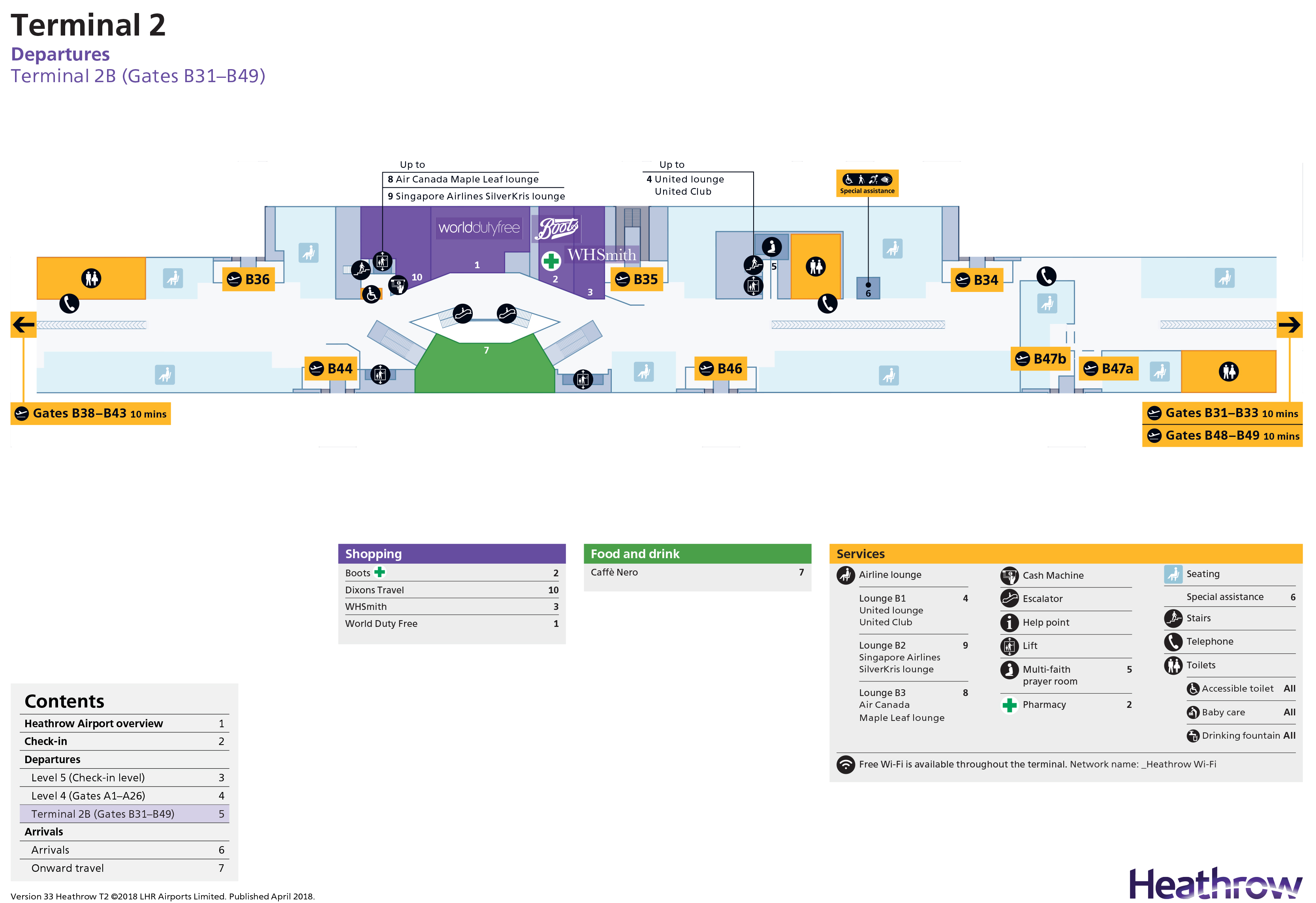Open Check-in page from Contents
This screenshot has height=903, width=1316.
[124, 741]
